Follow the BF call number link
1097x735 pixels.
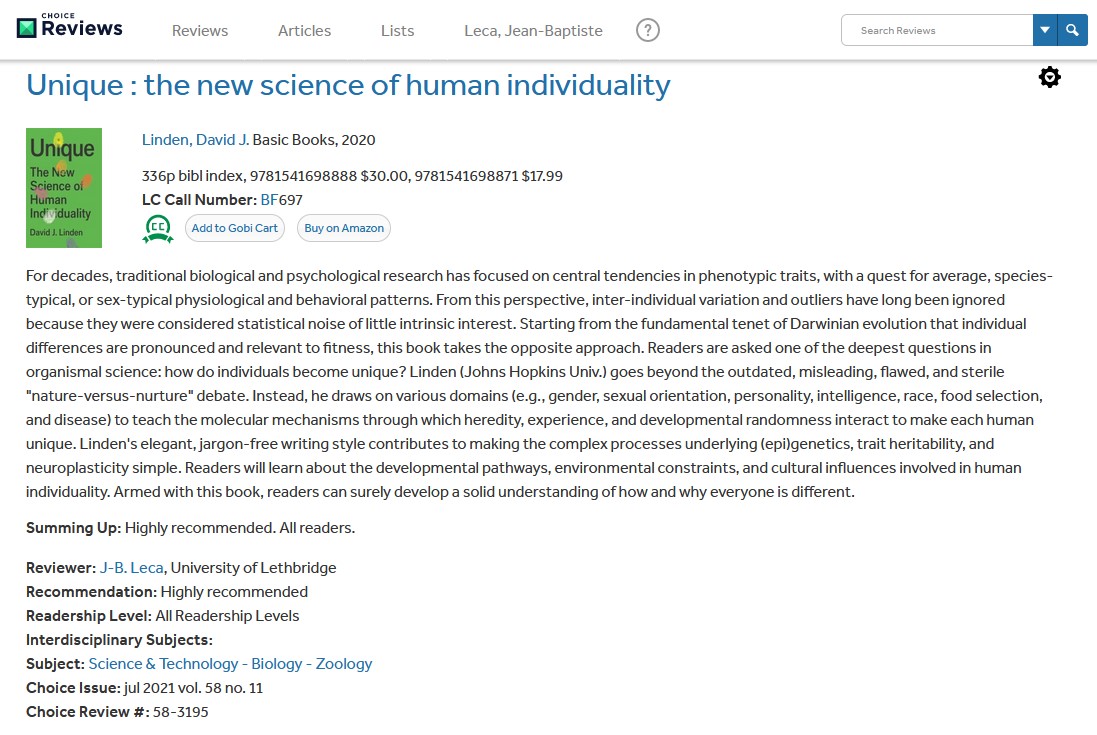[269, 200]
